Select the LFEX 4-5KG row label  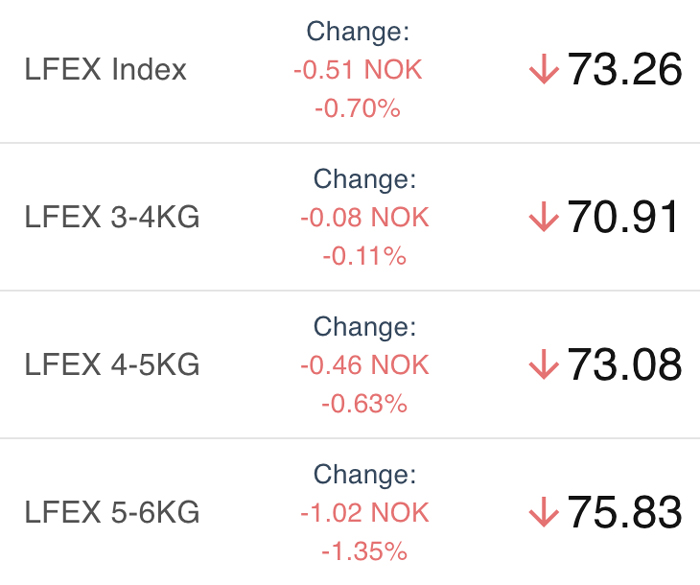coord(112,364)
